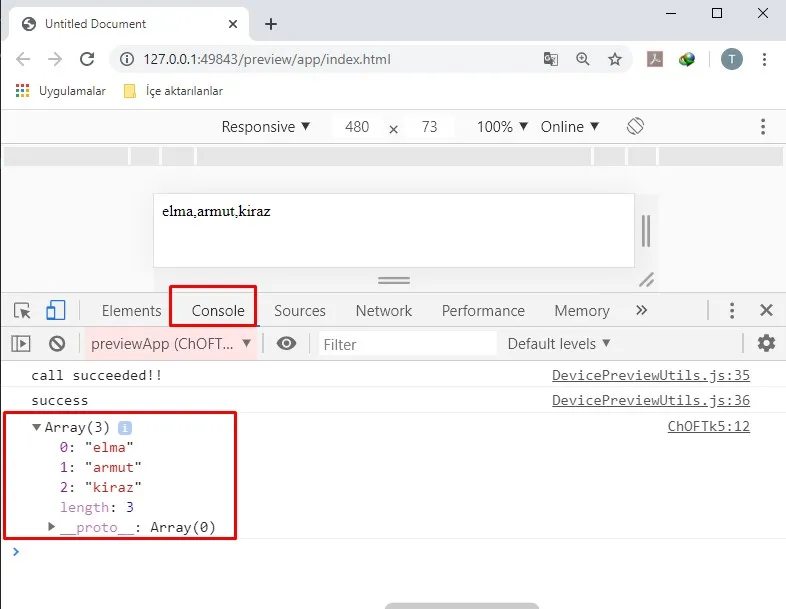Close the Untitled Document tab
Viewport: 786px width, 609px height.
[233, 24]
